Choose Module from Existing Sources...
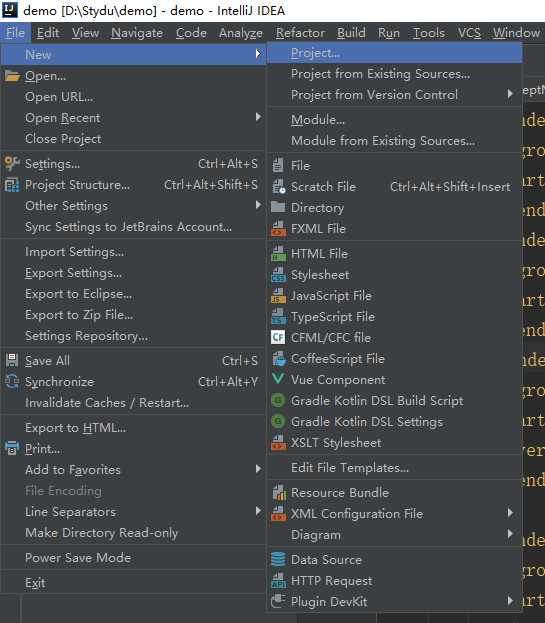545x623 pixels. tap(394, 140)
